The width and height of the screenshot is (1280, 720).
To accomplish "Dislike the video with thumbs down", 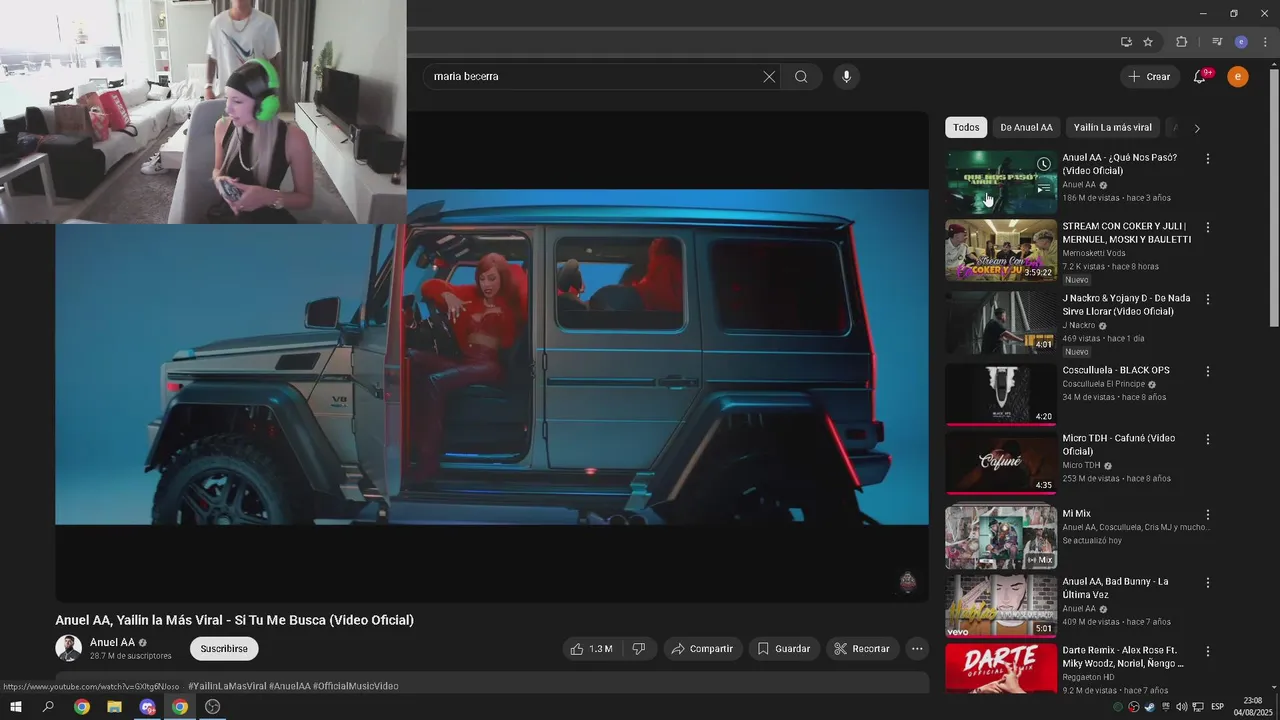I will (638, 649).
